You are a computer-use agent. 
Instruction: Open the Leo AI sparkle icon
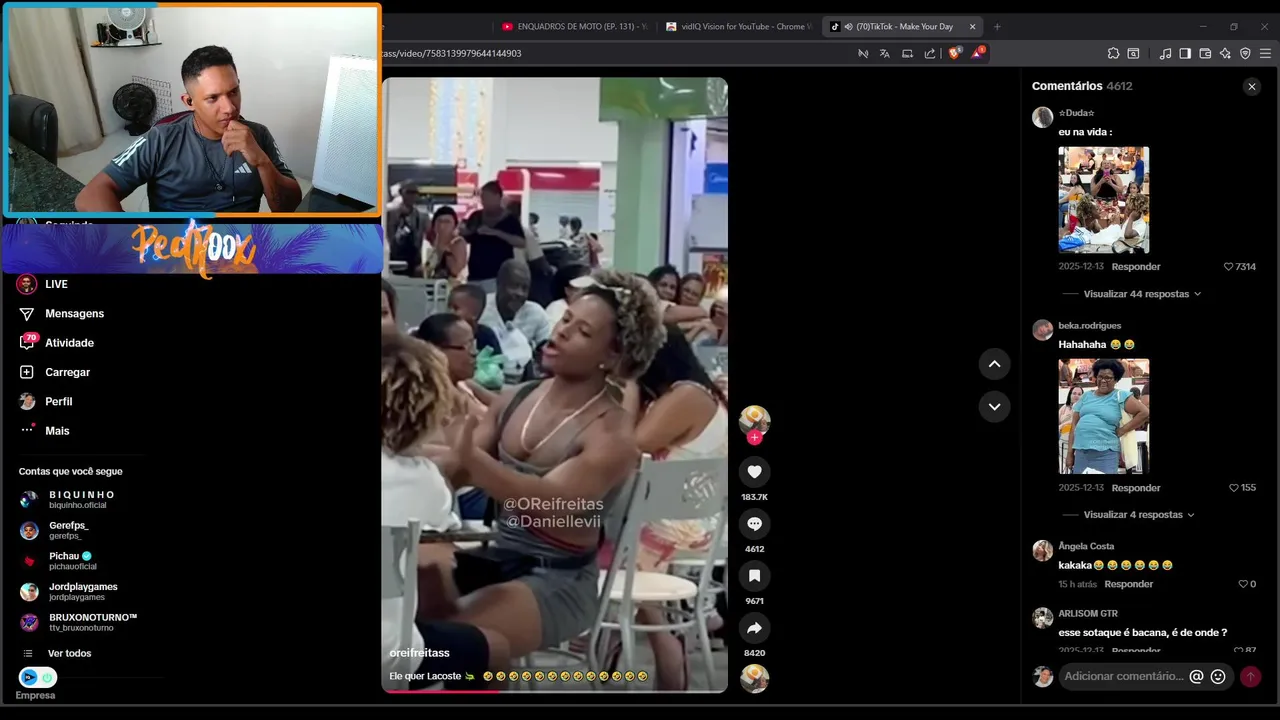(x=1225, y=54)
